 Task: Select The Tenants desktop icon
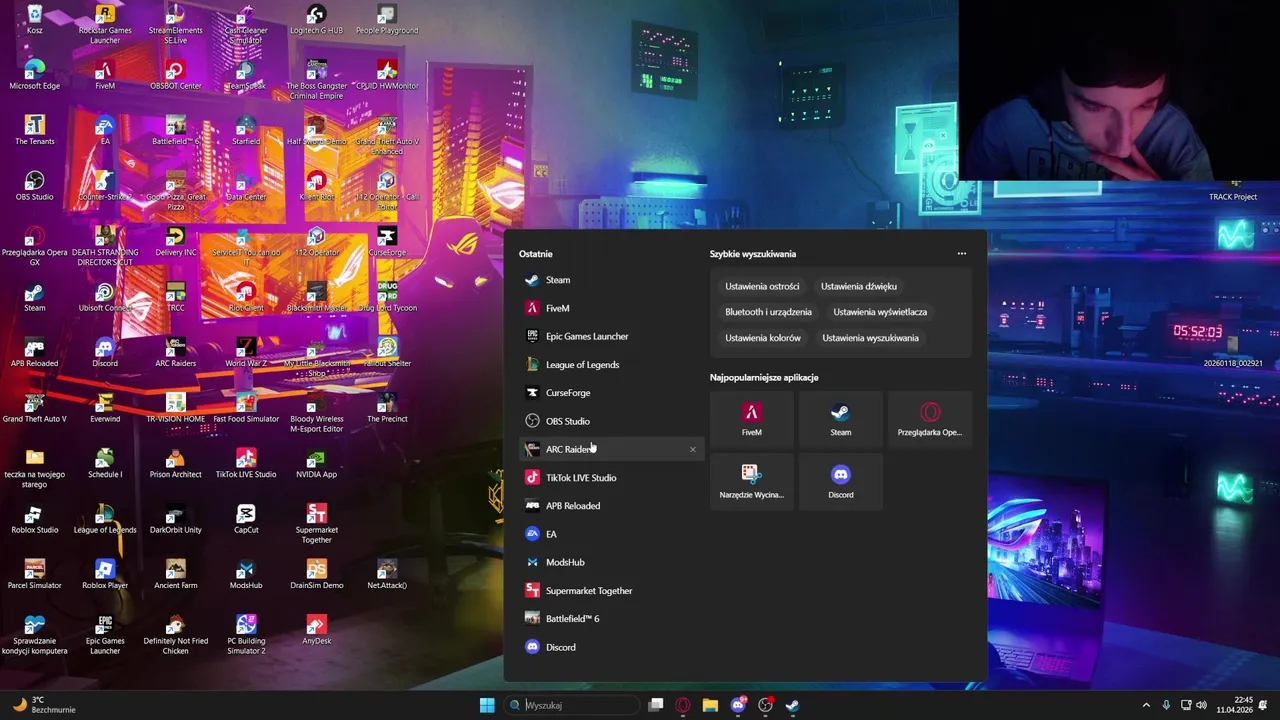click(x=35, y=130)
